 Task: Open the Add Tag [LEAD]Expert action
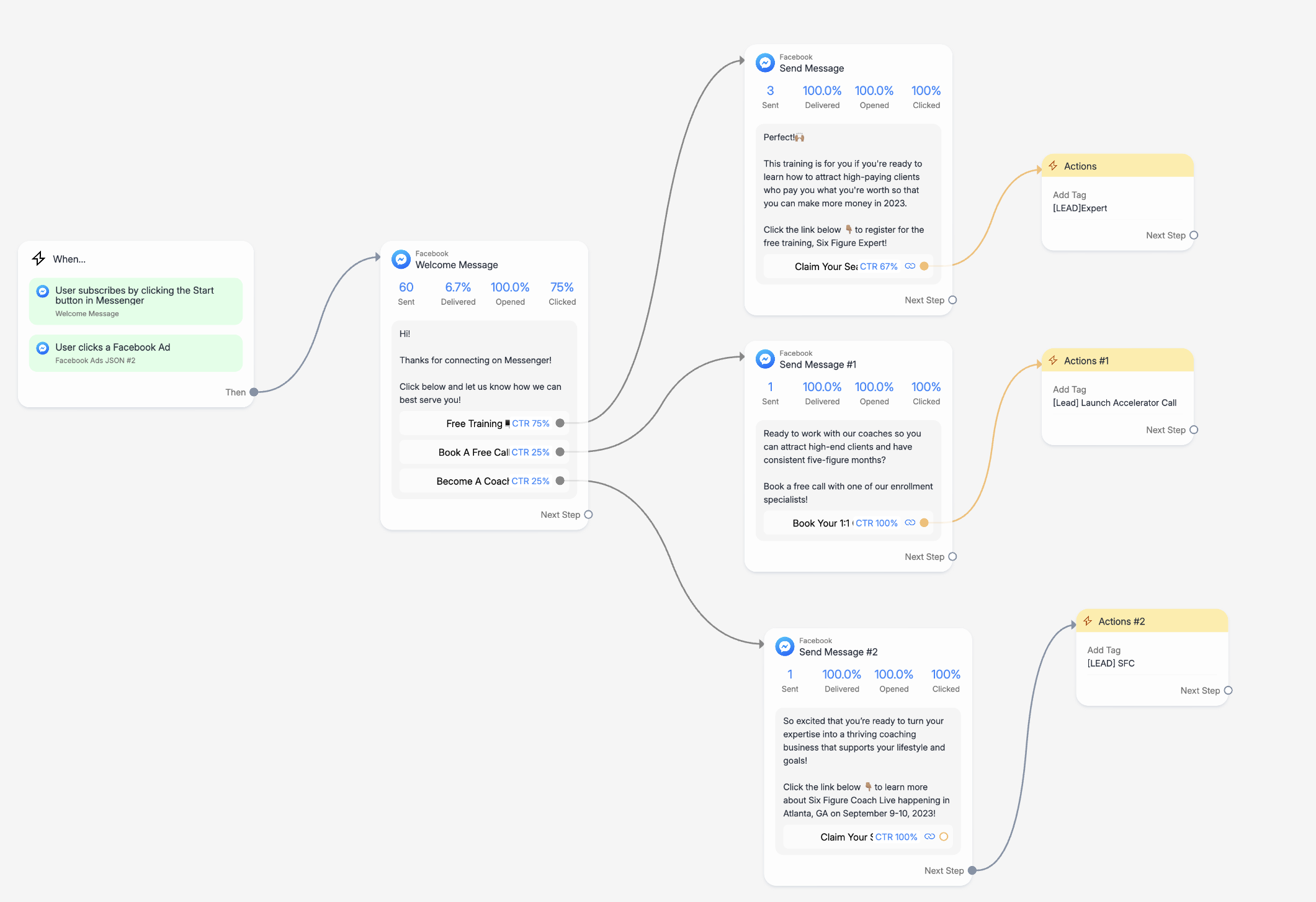point(1117,202)
